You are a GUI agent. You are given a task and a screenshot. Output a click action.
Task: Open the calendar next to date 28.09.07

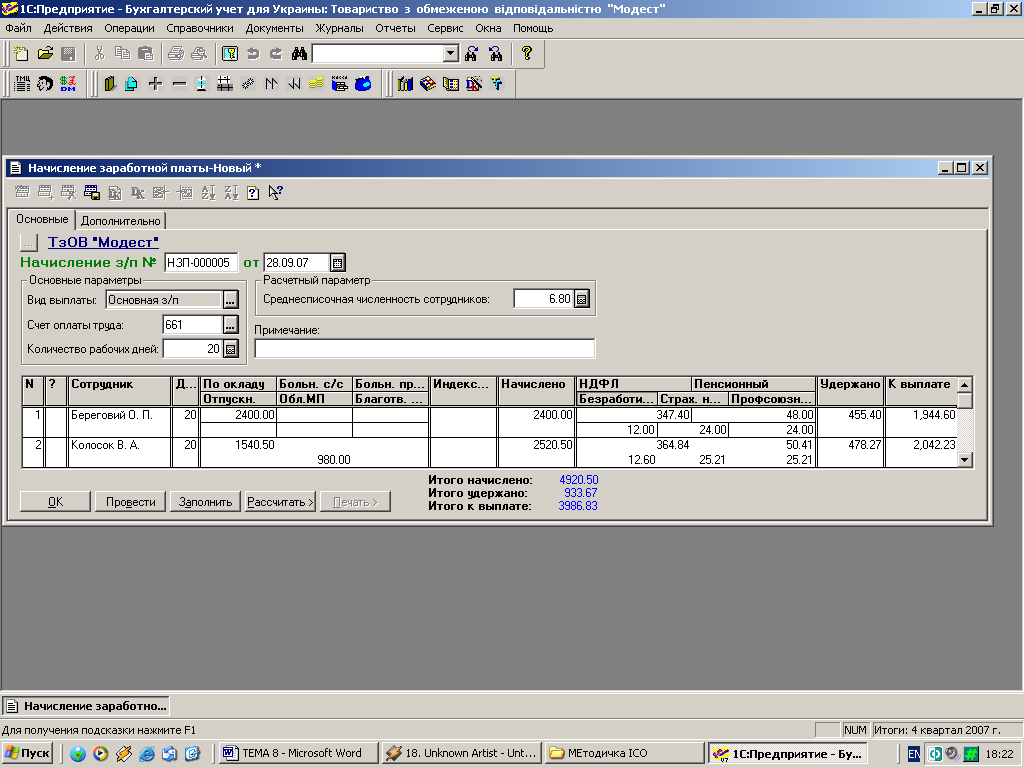(337, 263)
